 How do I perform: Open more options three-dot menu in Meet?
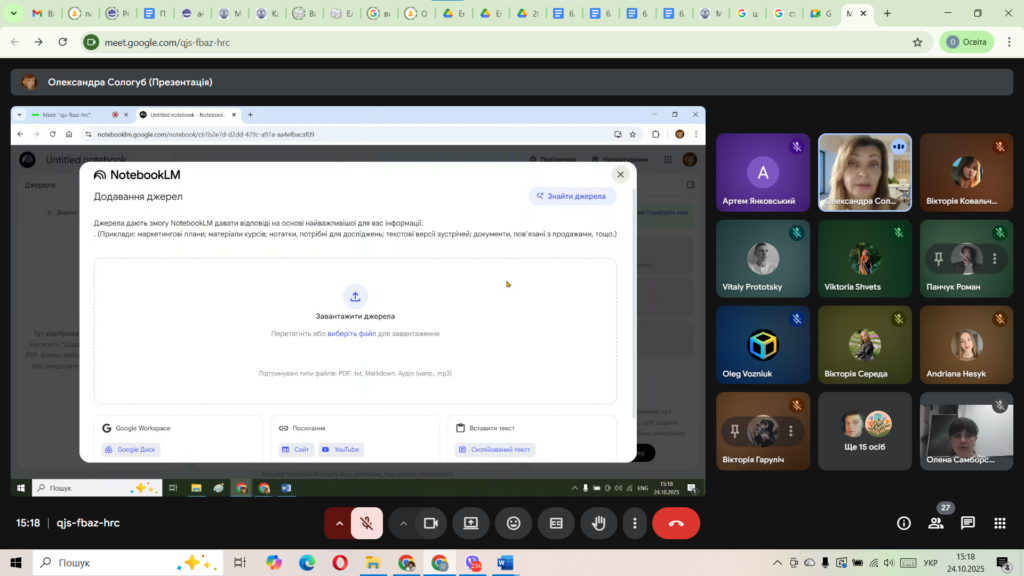[x=634, y=523]
